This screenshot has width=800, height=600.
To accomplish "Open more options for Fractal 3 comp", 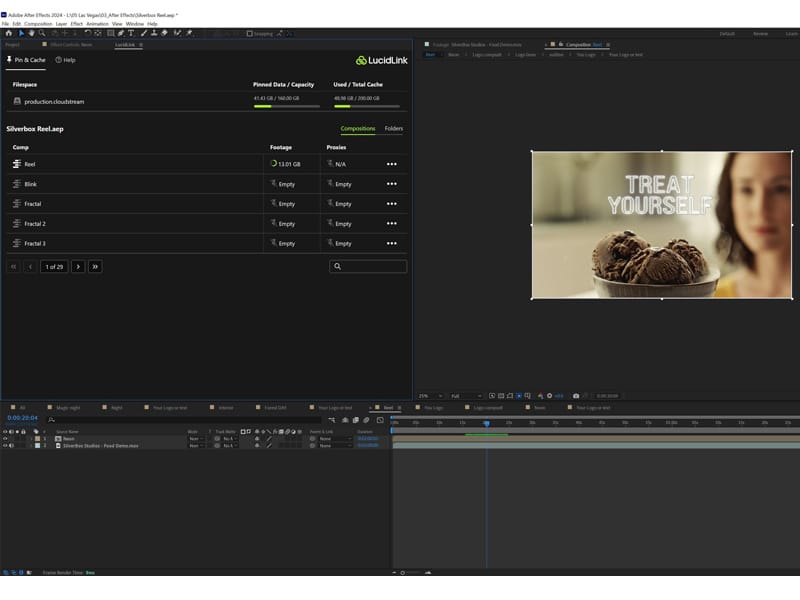I will point(391,243).
